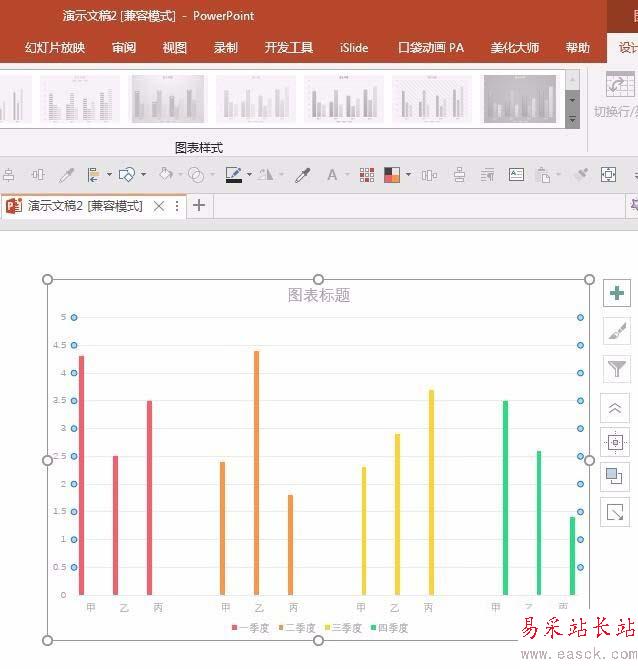Select the second chart style thumbnail with striped bars
Image resolution: width=638 pixels, height=669 pixels.
[x=80, y=99]
